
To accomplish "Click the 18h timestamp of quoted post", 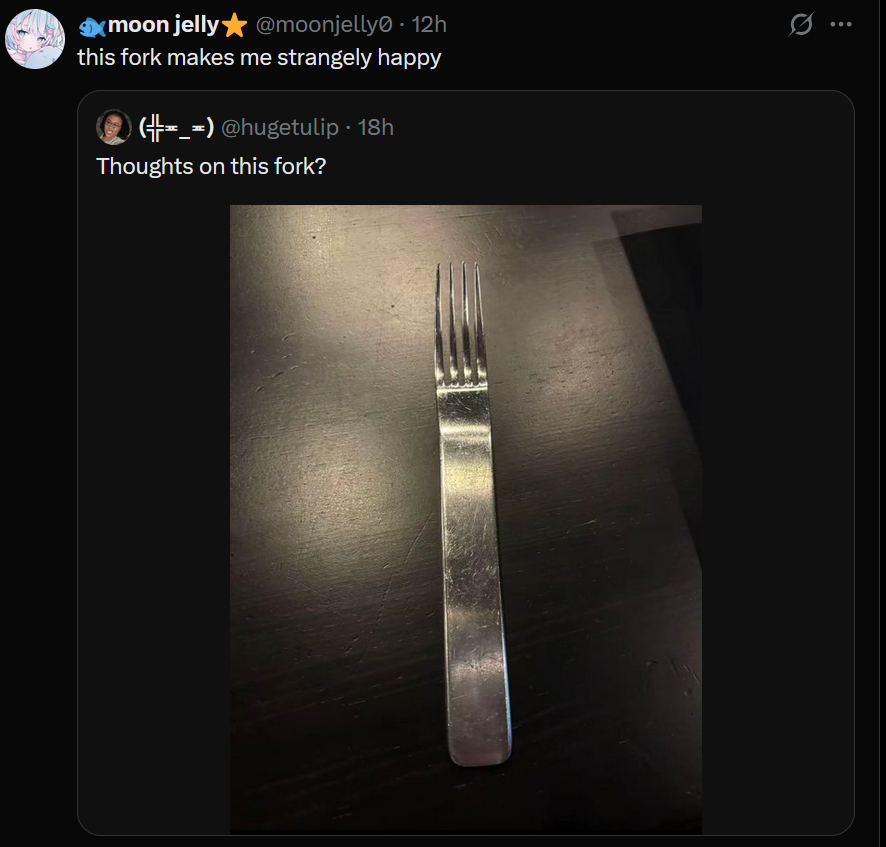I will coord(375,127).
